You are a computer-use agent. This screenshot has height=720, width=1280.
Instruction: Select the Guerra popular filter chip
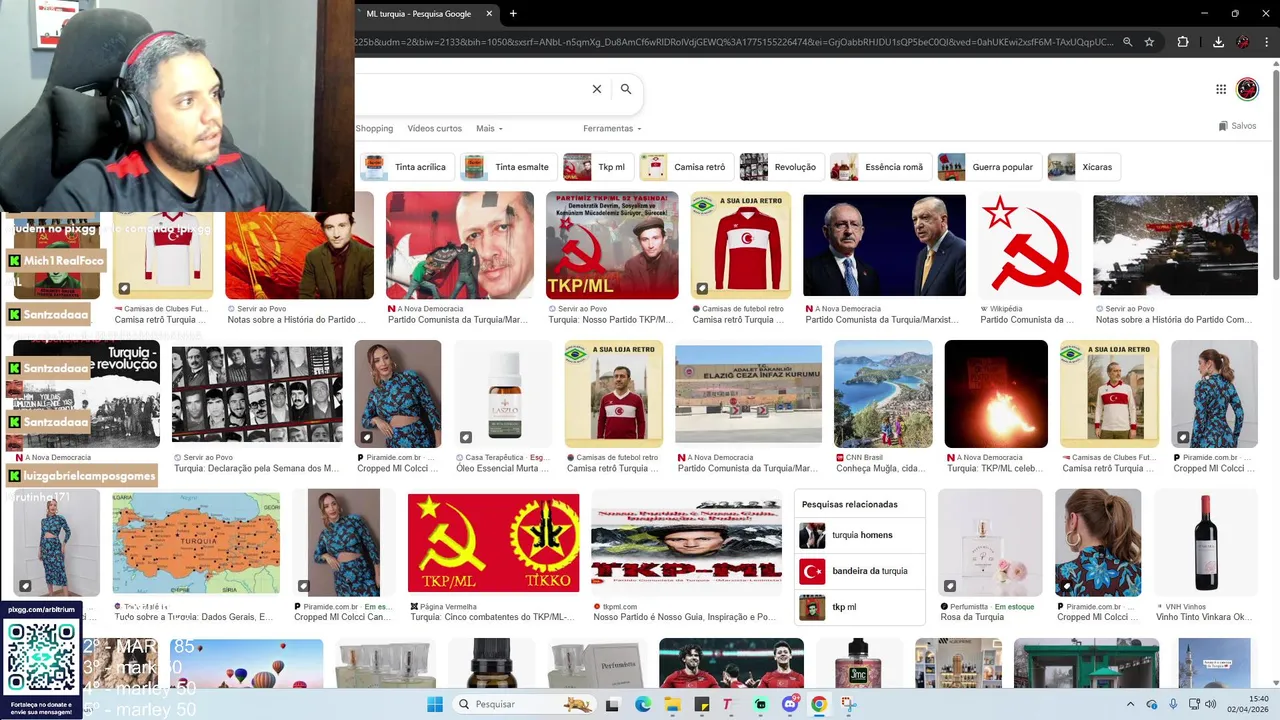point(989,167)
